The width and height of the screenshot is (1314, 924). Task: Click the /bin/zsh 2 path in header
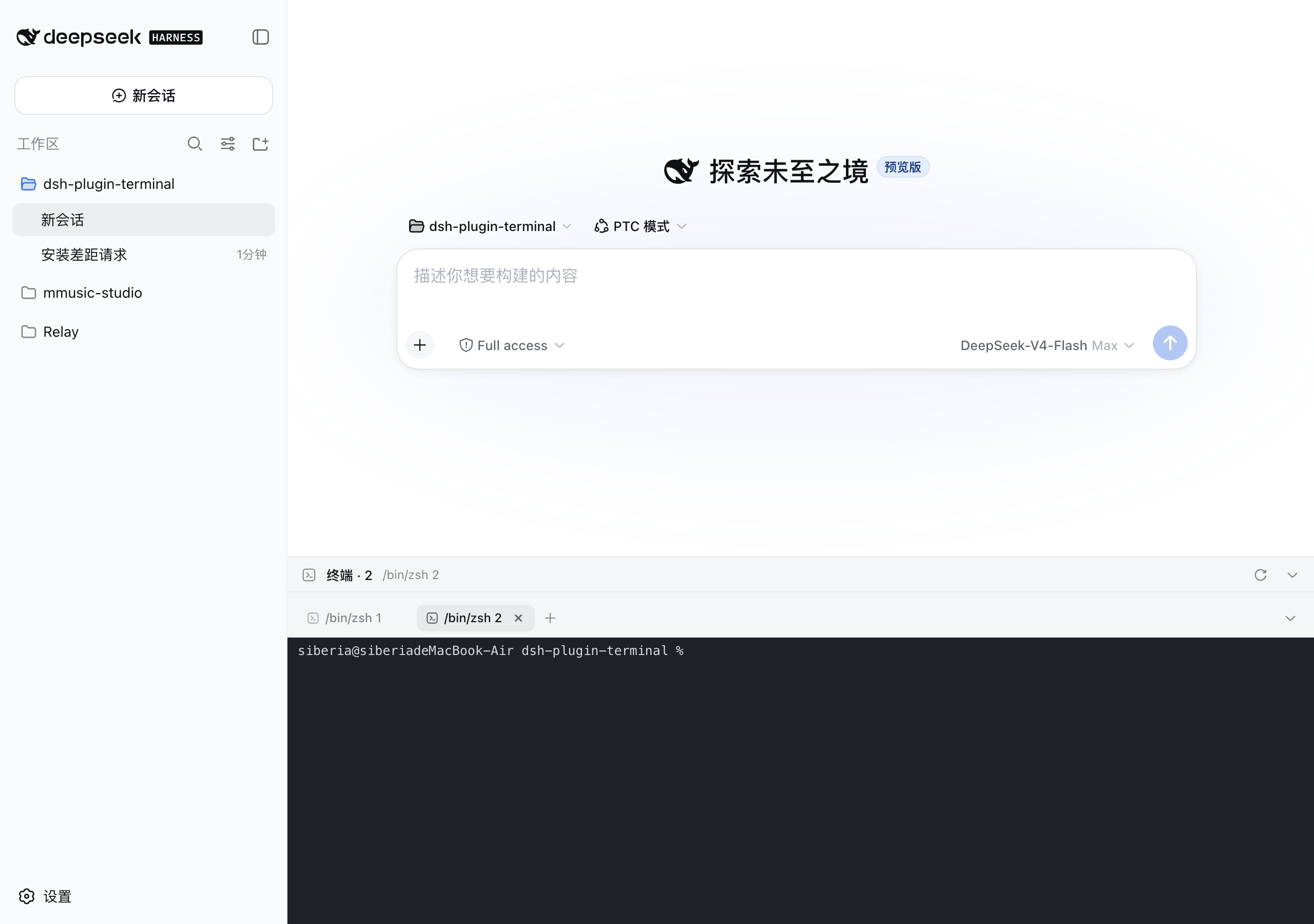[410, 575]
